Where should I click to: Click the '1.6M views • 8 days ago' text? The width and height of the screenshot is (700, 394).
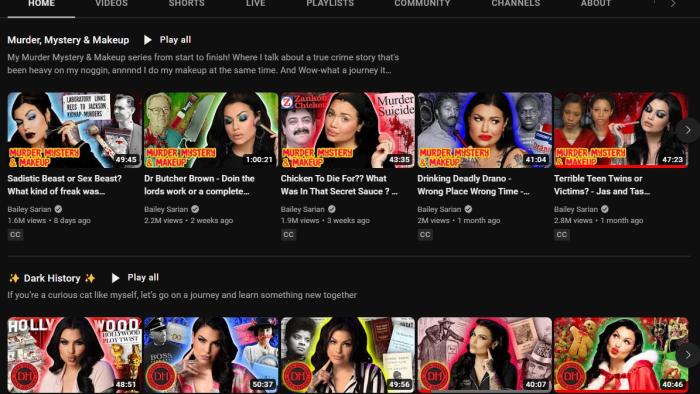pos(49,220)
